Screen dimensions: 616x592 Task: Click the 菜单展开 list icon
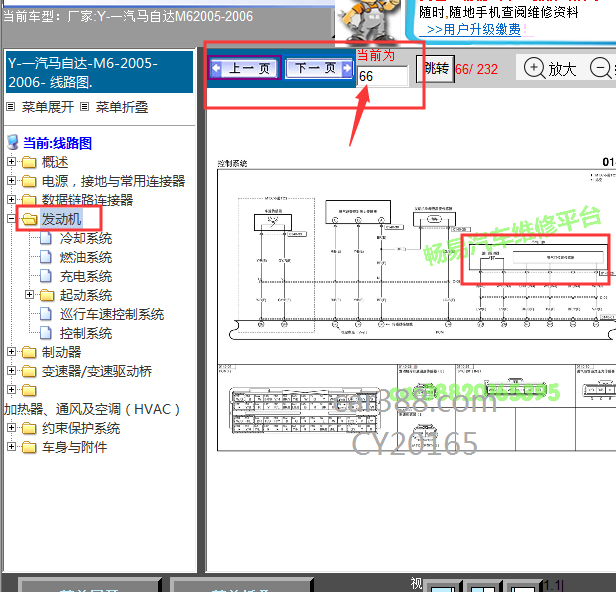coord(11,106)
